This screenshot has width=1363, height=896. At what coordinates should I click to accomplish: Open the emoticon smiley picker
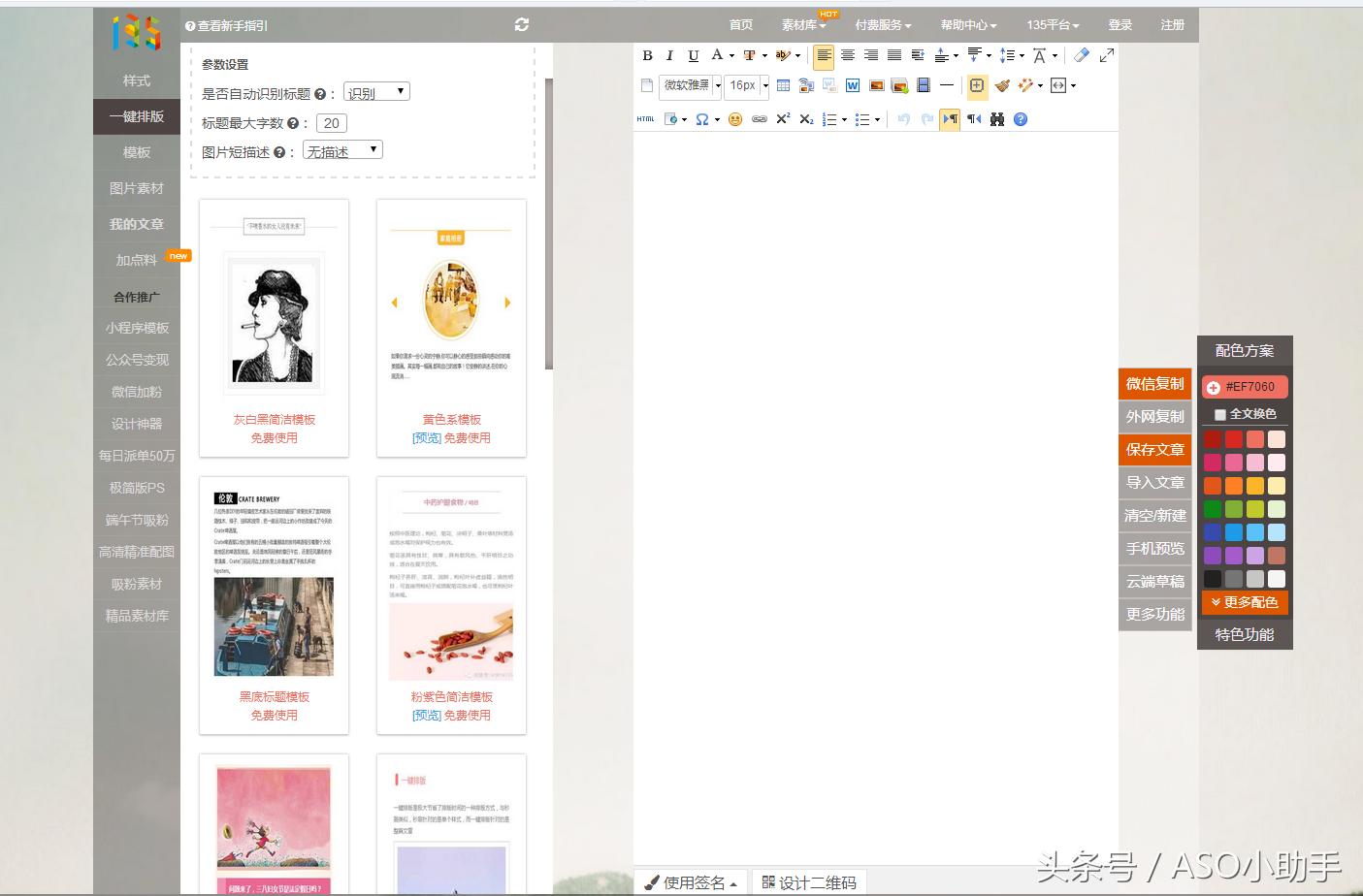[x=735, y=119]
